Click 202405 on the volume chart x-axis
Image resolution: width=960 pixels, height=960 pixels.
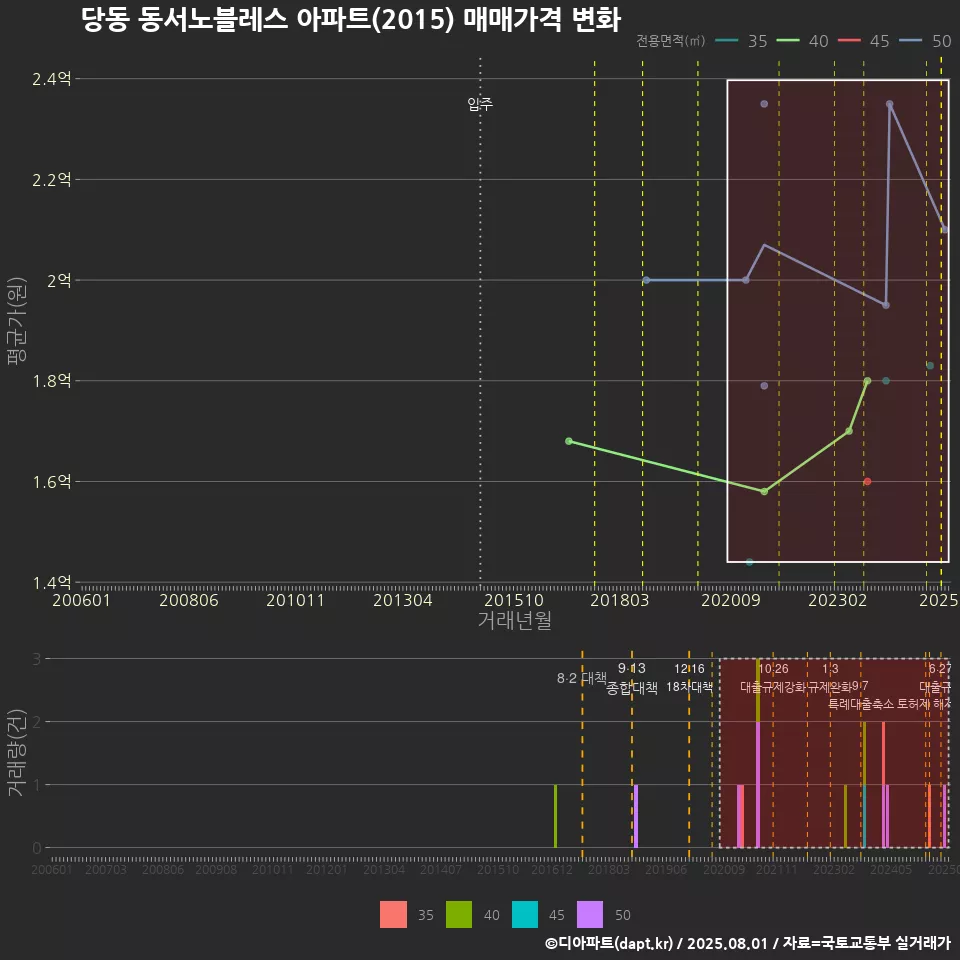891,869
